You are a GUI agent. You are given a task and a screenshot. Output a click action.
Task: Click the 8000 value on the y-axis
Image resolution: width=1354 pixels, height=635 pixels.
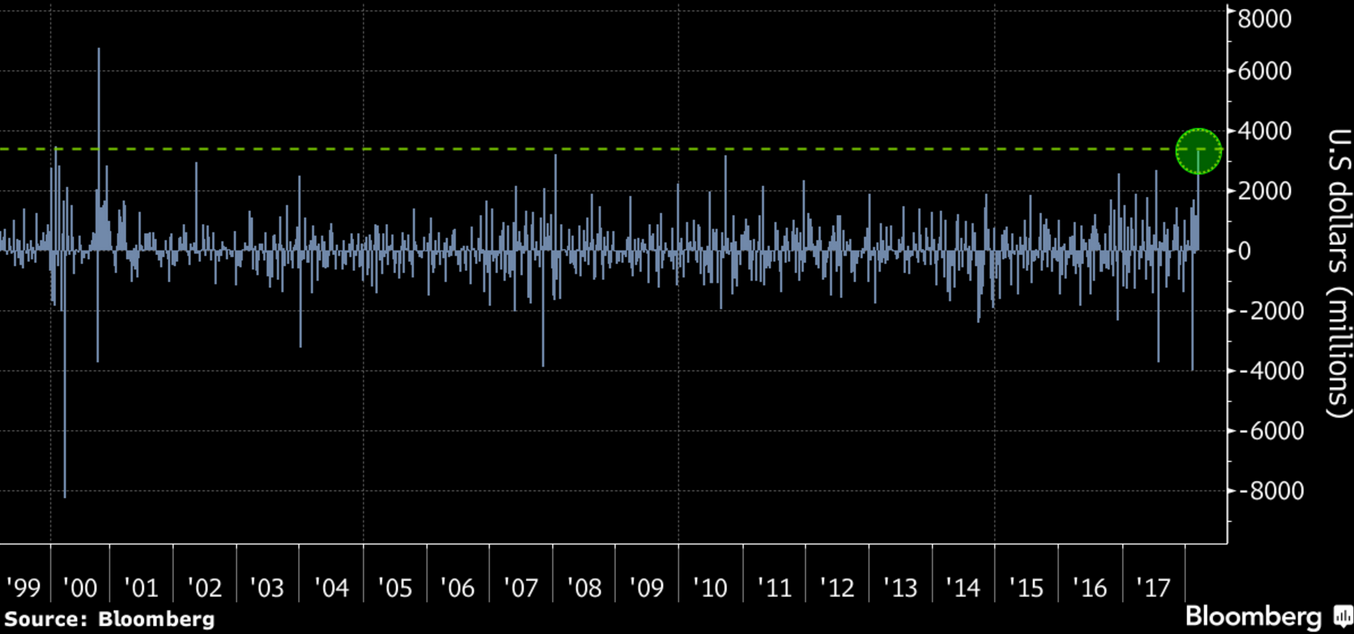click(1265, 19)
